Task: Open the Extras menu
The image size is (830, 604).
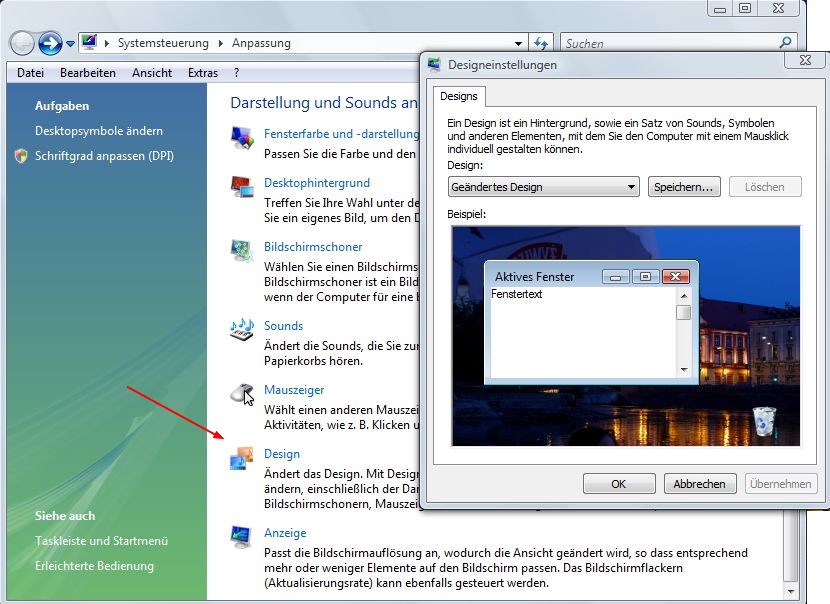Action: click(x=203, y=73)
